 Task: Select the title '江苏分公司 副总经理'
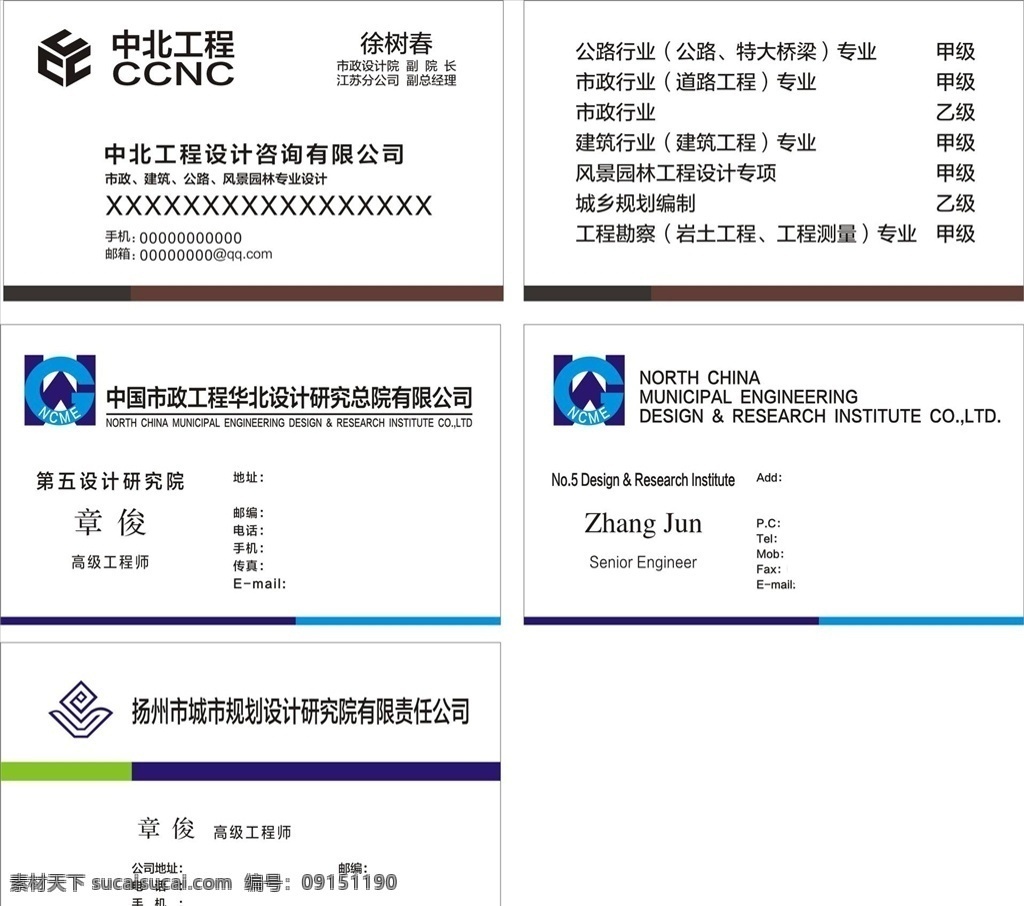click(x=396, y=80)
